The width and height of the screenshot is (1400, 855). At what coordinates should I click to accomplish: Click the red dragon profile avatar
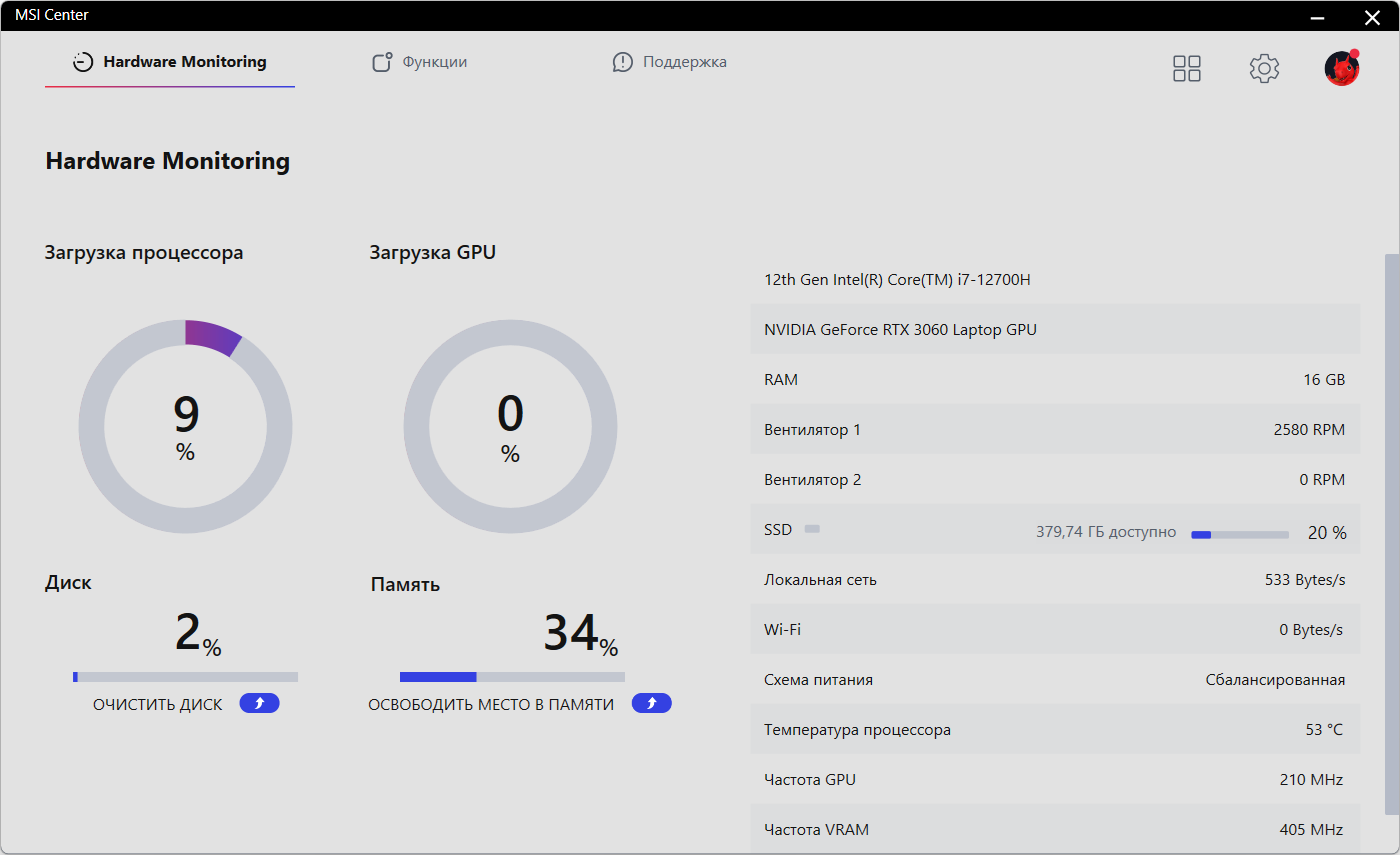(1342, 68)
